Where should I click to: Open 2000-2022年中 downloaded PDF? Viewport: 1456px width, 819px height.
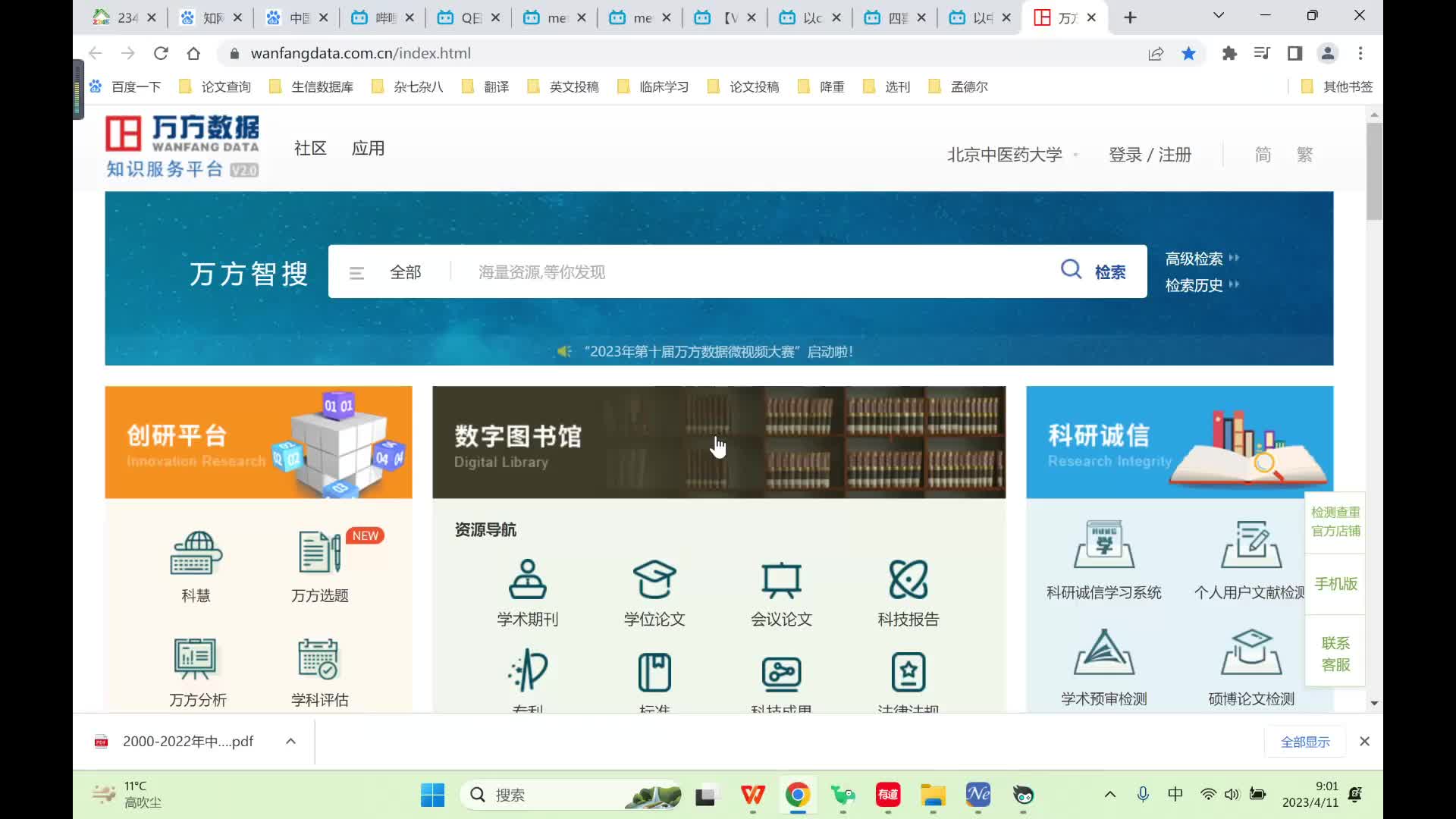tap(187, 741)
